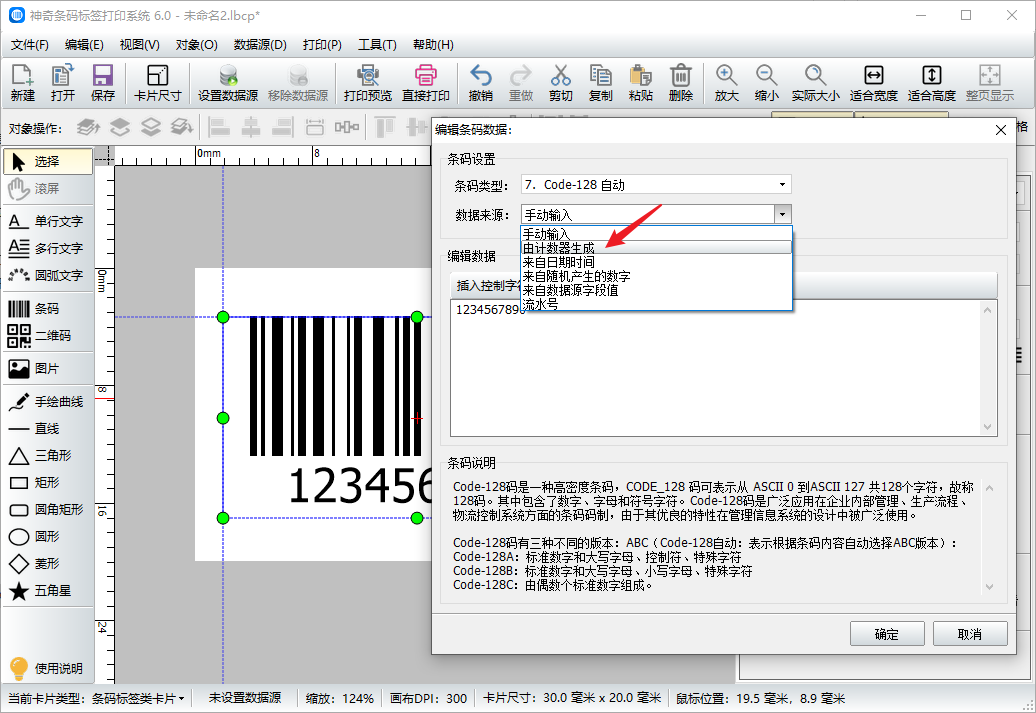The width and height of the screenshot is (1036, 713).
Task: Delete object with the 删除 trash icon
Action: pyautogui.click(x=681, y=83)
